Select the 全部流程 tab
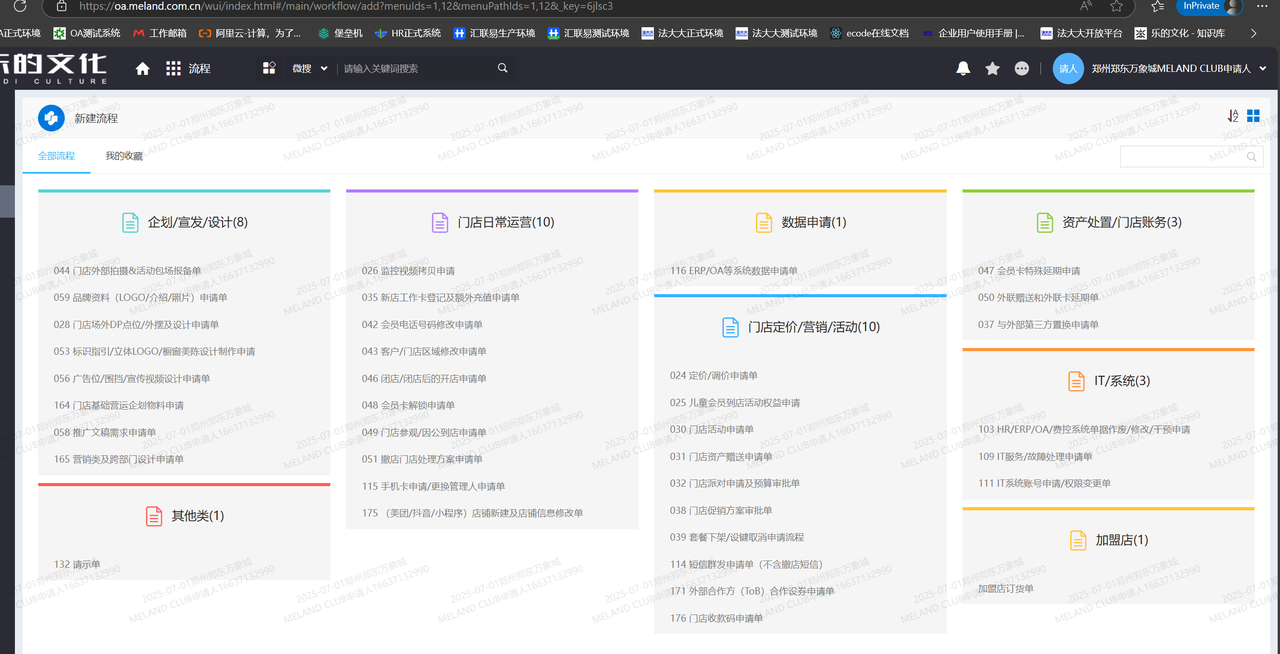This screenshot has width=1280, height=654. (56, 156)
